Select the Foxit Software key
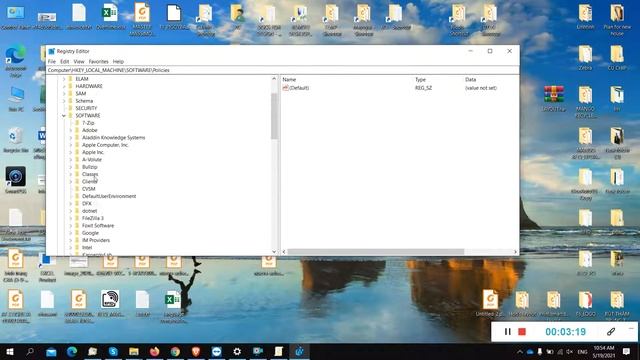 coord(98,226)
